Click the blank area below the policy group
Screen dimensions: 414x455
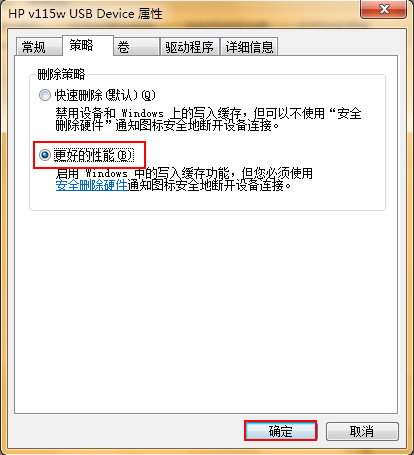[x=206, y=310]
